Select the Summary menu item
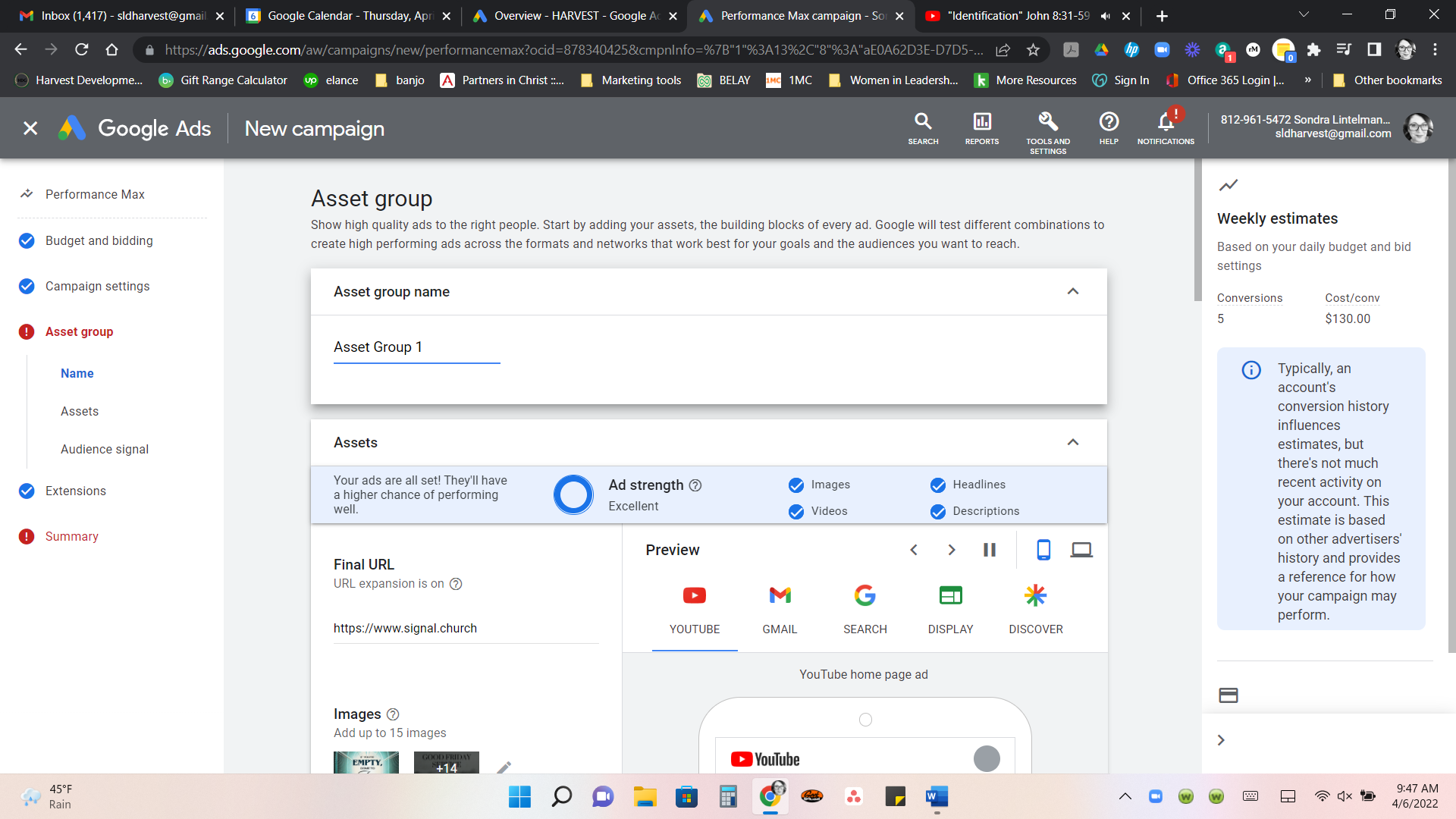 click(x=72, y=536)
